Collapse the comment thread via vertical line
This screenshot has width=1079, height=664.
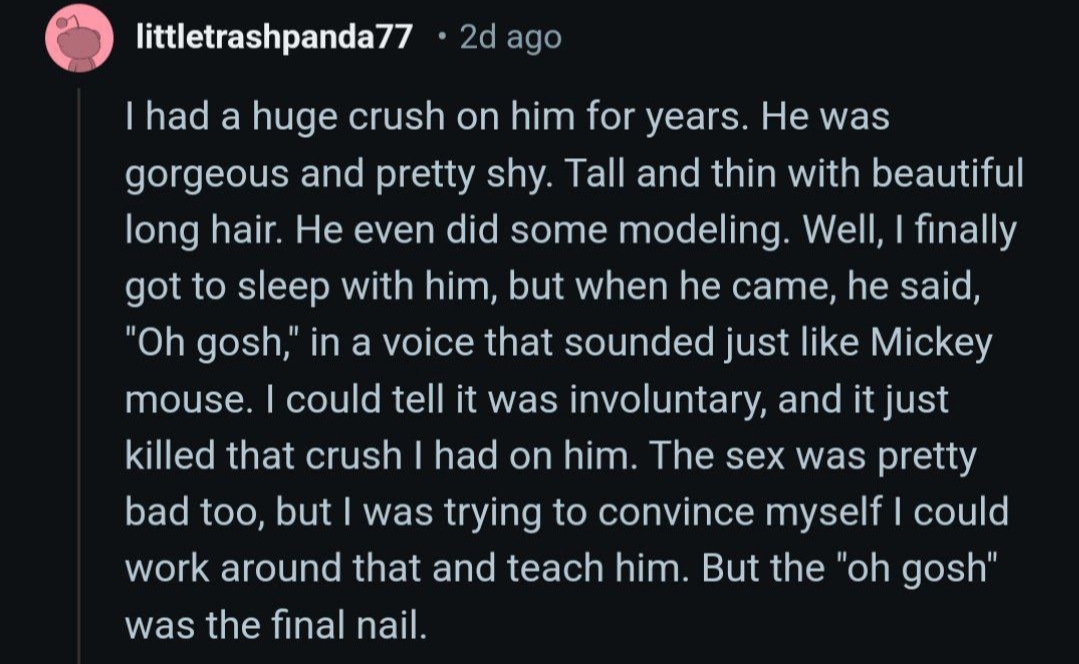click(79, 375)
